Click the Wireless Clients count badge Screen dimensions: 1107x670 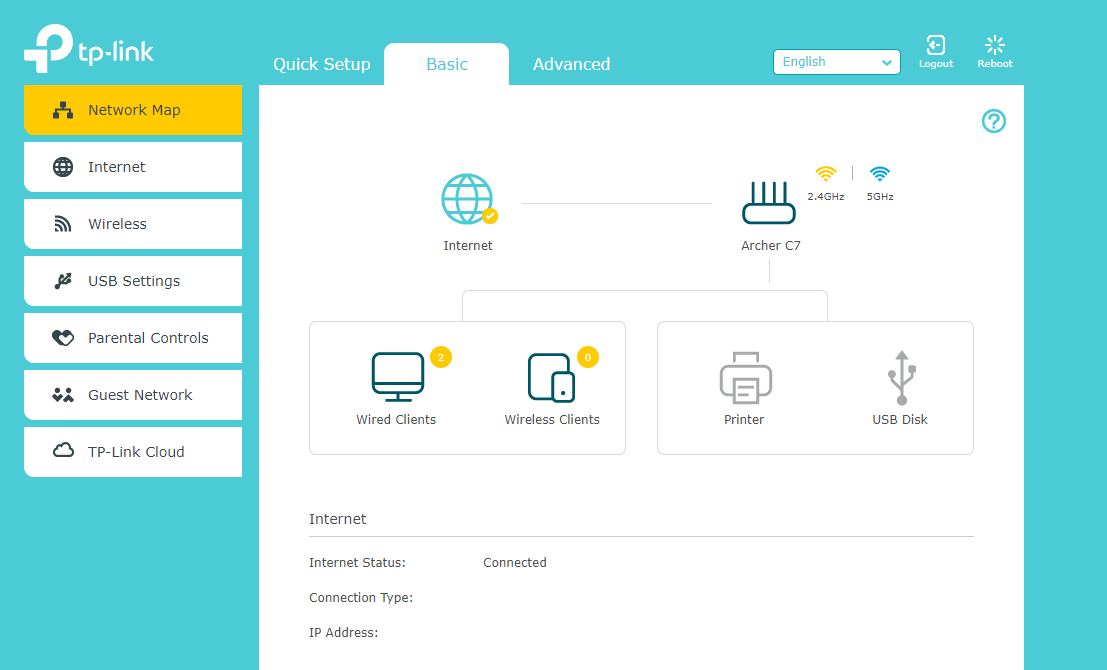point(587,357)
